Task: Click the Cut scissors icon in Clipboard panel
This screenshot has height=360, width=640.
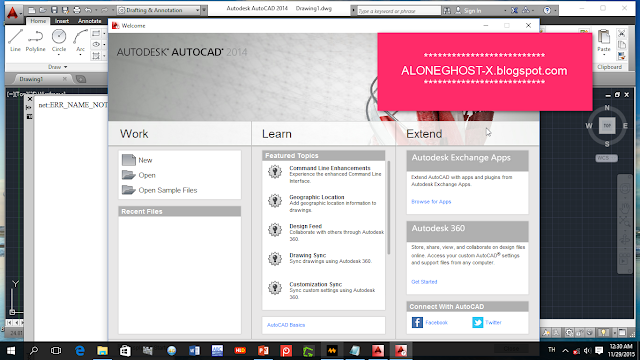Action: pos(622,33)
